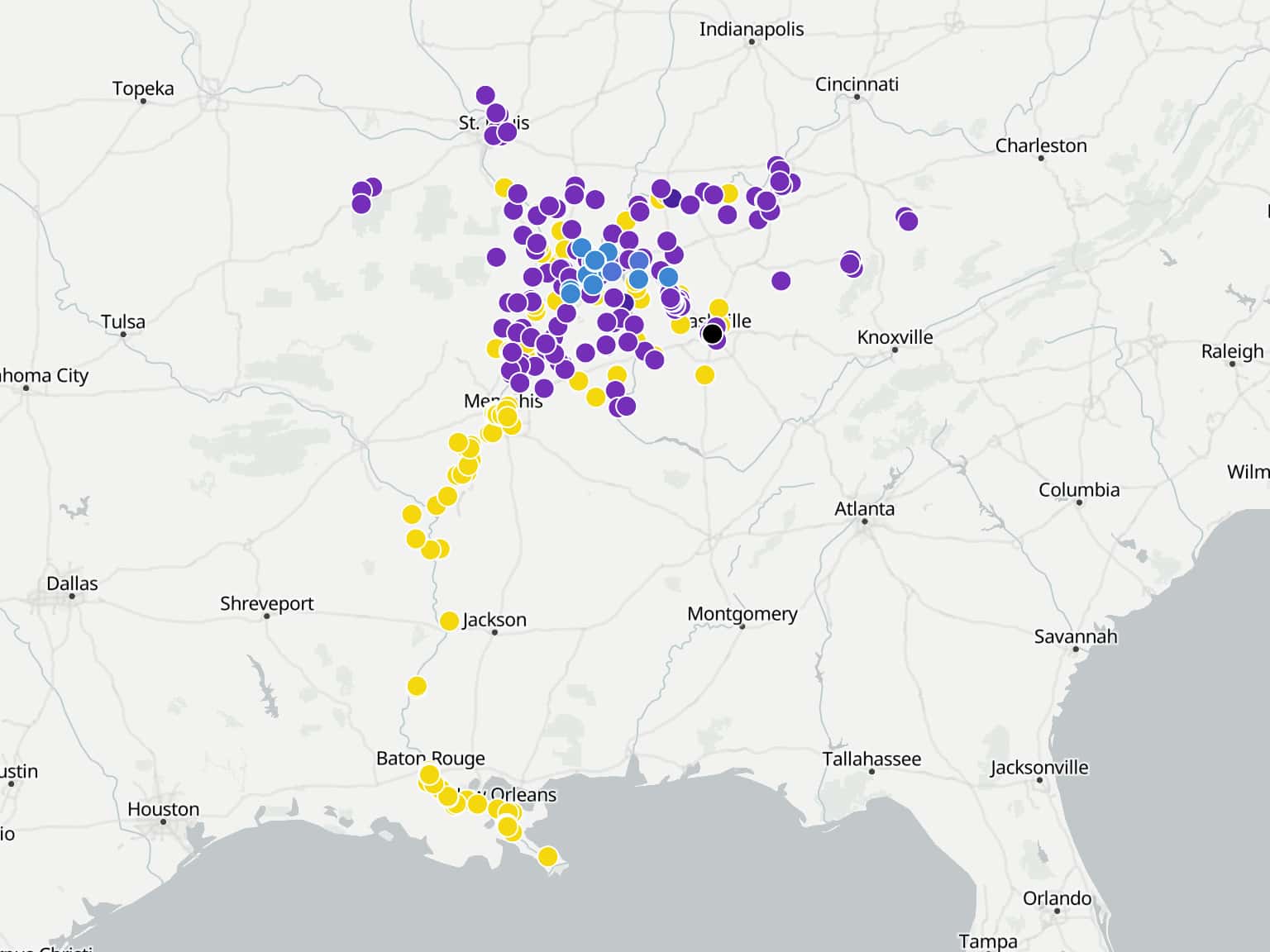This screenshot has width=1270, height=952.
Task: Click the Tallahassee city label
Action: 871,759
